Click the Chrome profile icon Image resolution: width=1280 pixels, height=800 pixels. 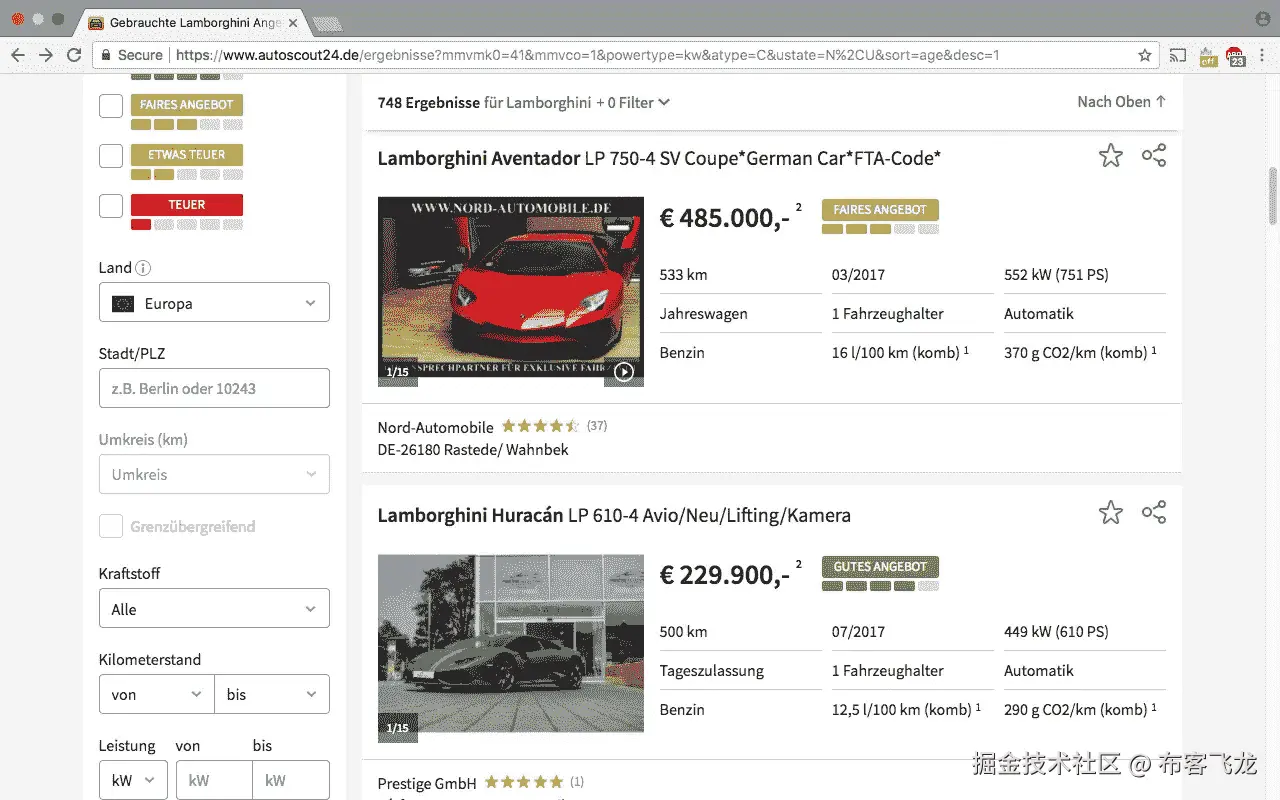pyautogui.click(x=1262, y=18)
